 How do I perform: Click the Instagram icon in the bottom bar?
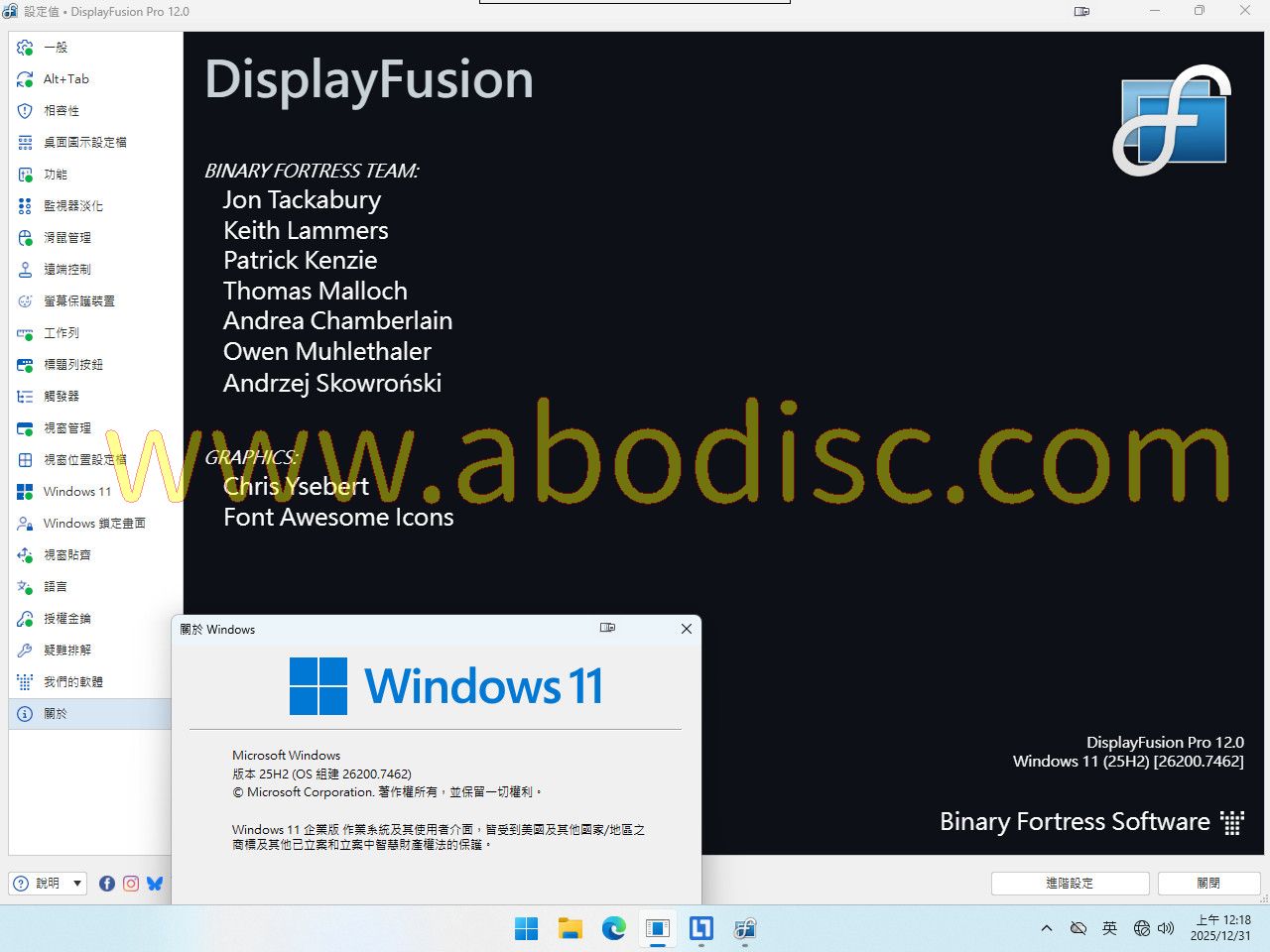(x=131, y=883)
